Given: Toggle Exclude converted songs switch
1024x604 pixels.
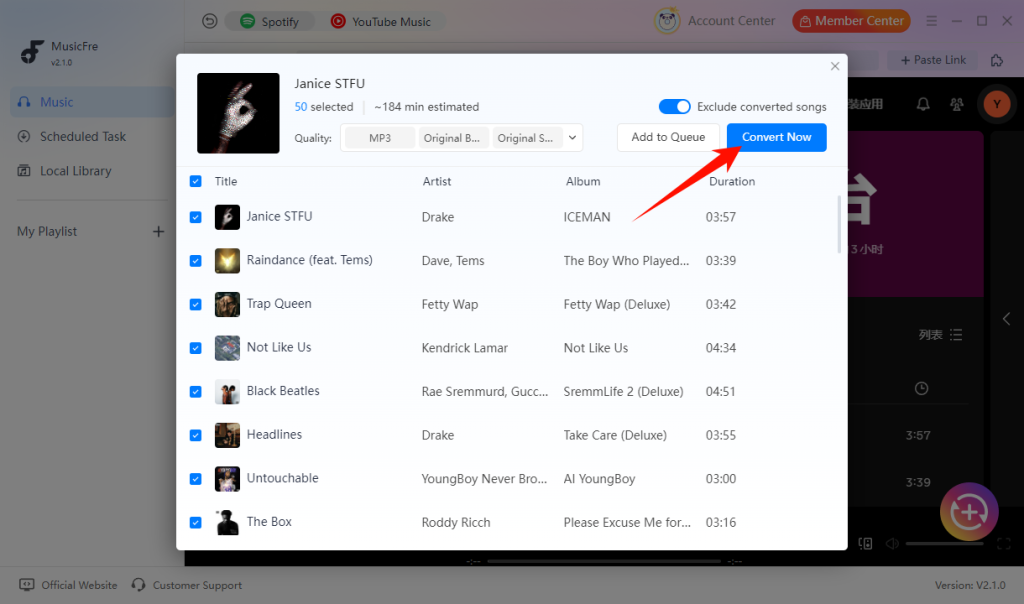Looking at the screenshot, I should [x=674, y=106].
